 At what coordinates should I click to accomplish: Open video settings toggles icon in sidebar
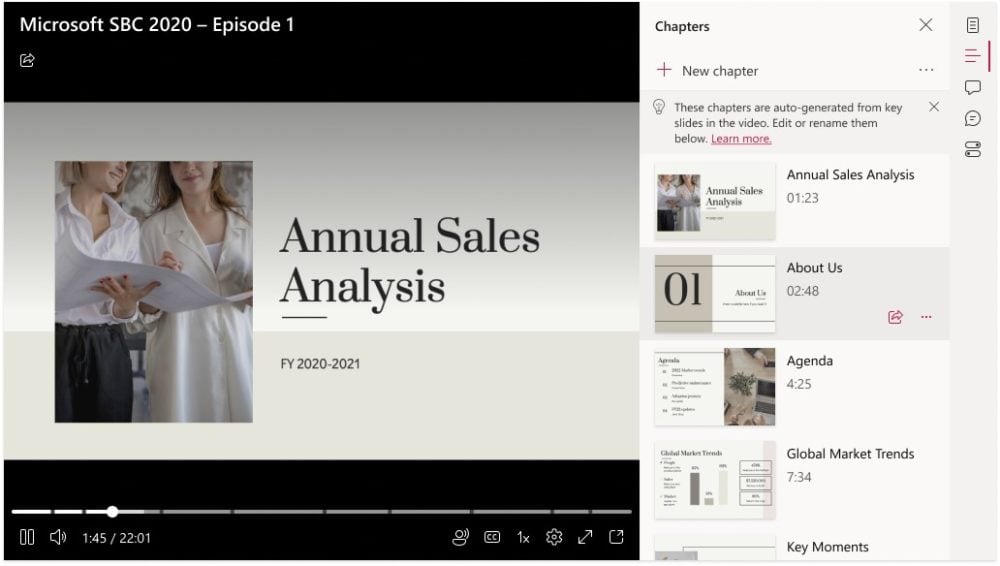973,149
